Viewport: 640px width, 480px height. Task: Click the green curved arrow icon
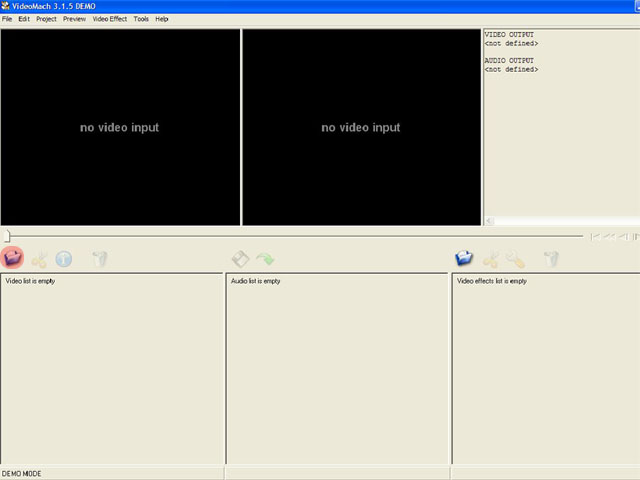265,259
